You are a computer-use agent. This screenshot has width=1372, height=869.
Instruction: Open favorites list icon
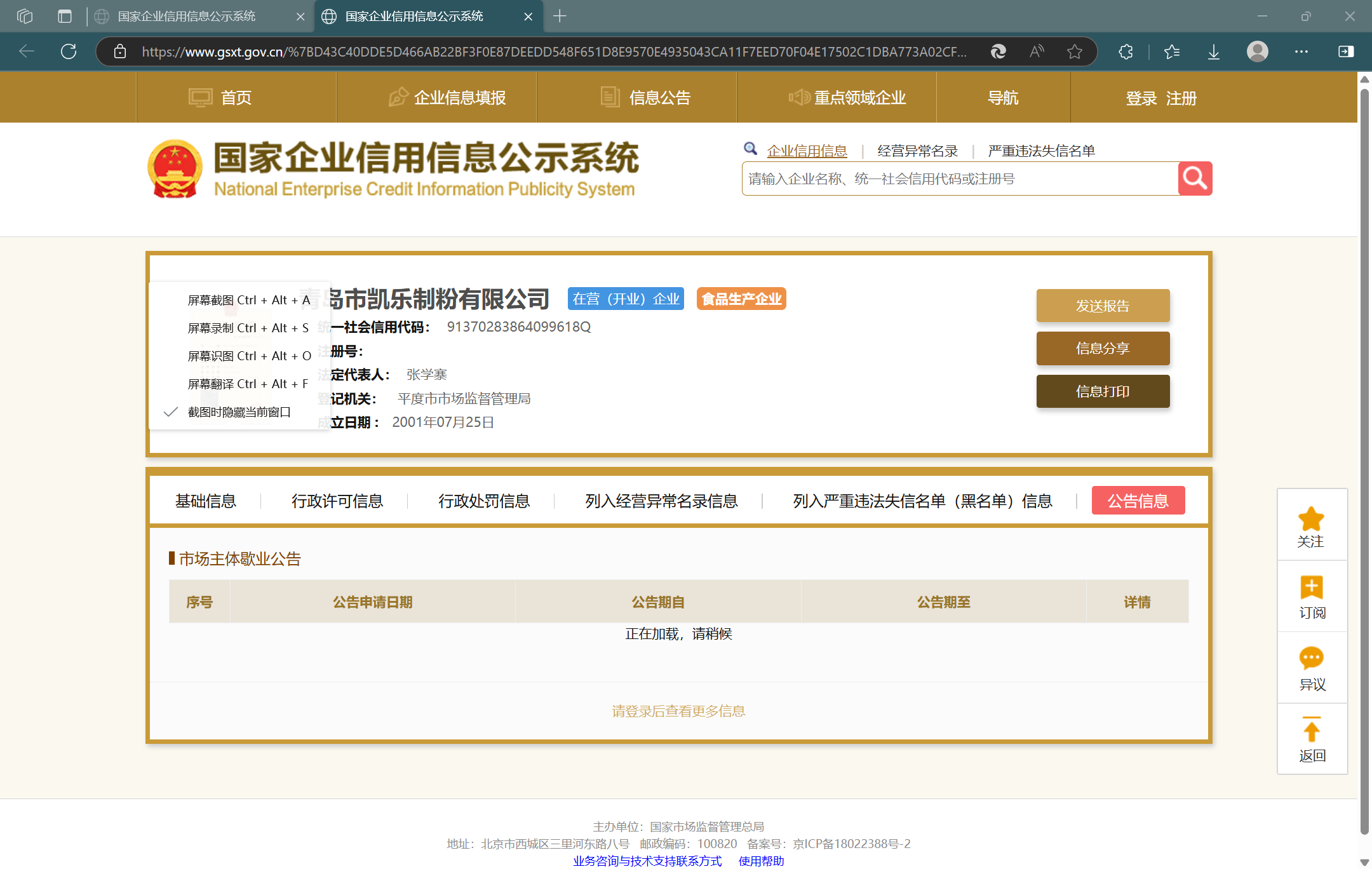point(1172,51)
